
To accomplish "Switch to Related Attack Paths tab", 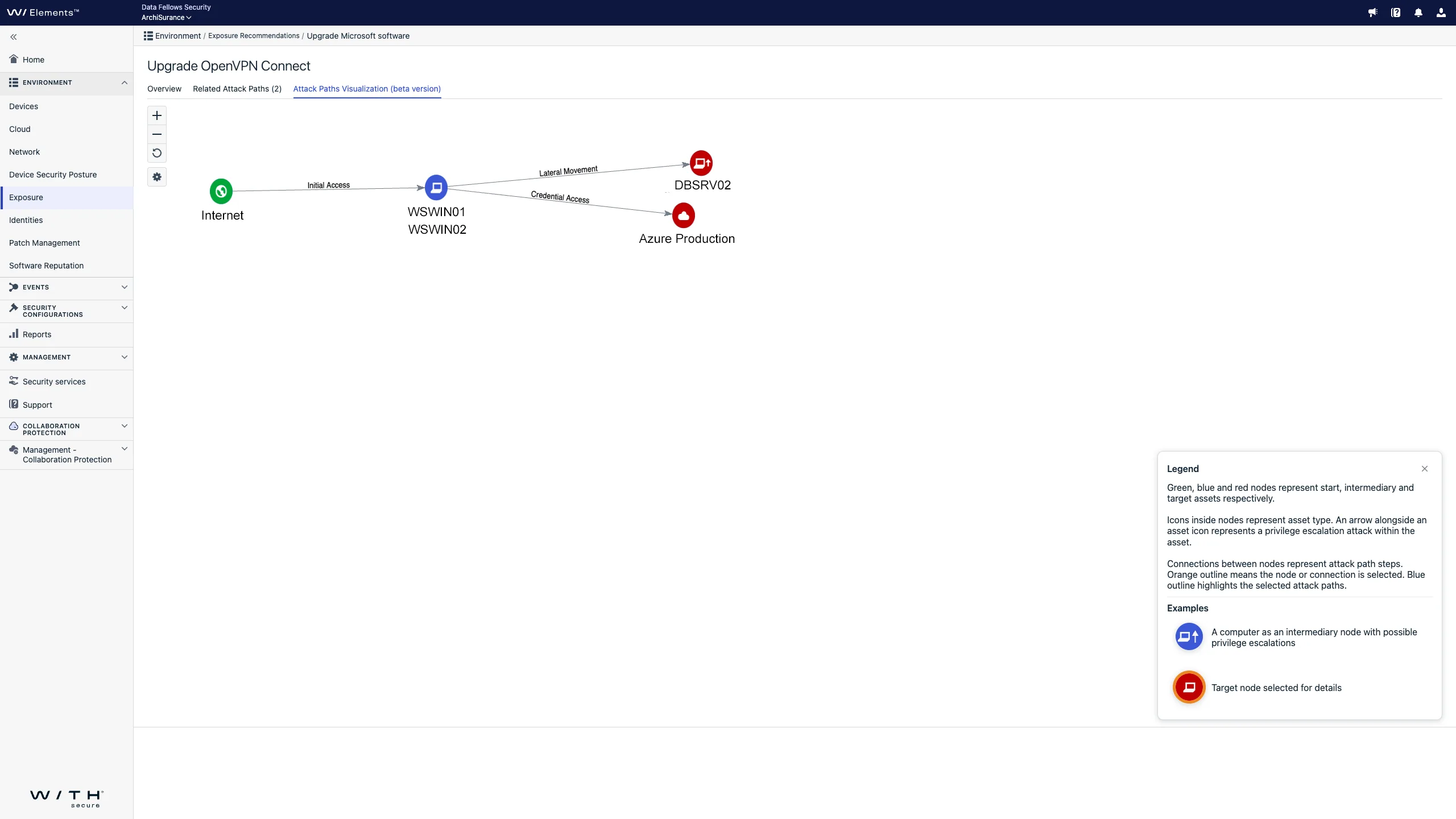I will [237, 89].
